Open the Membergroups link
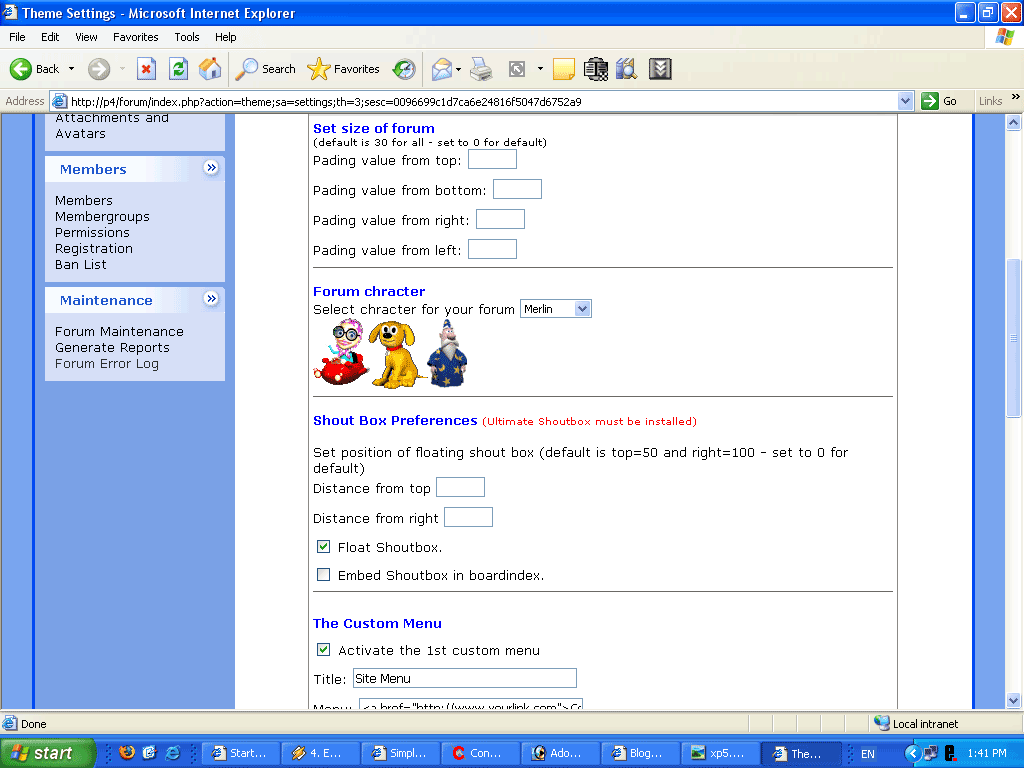This screenshot has width=1024, height=768. click(x=103, y=216)
